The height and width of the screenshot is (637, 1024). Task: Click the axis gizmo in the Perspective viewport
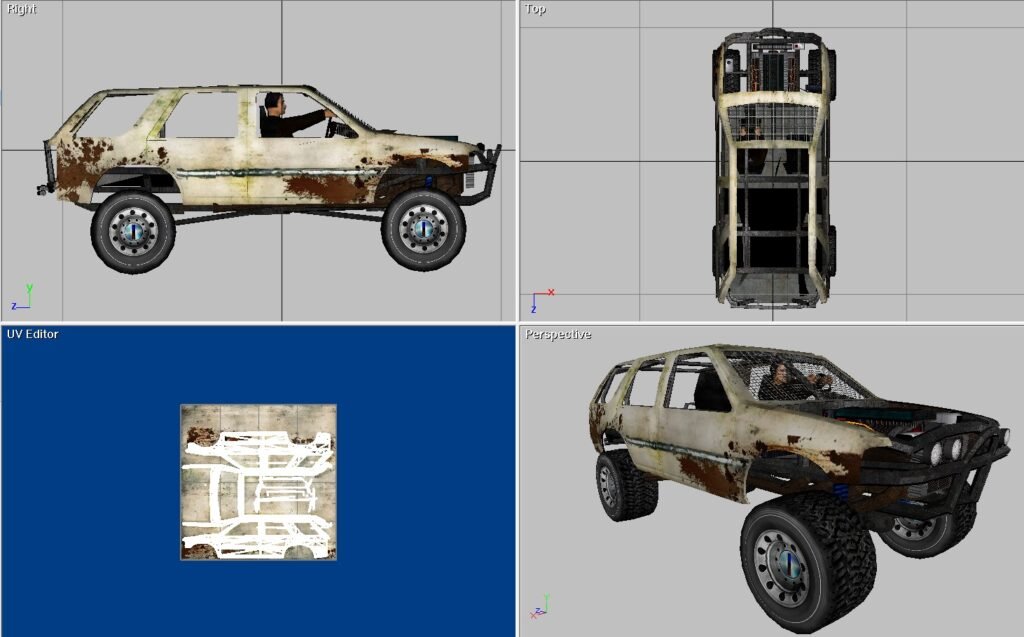click(x=540, y=607)
